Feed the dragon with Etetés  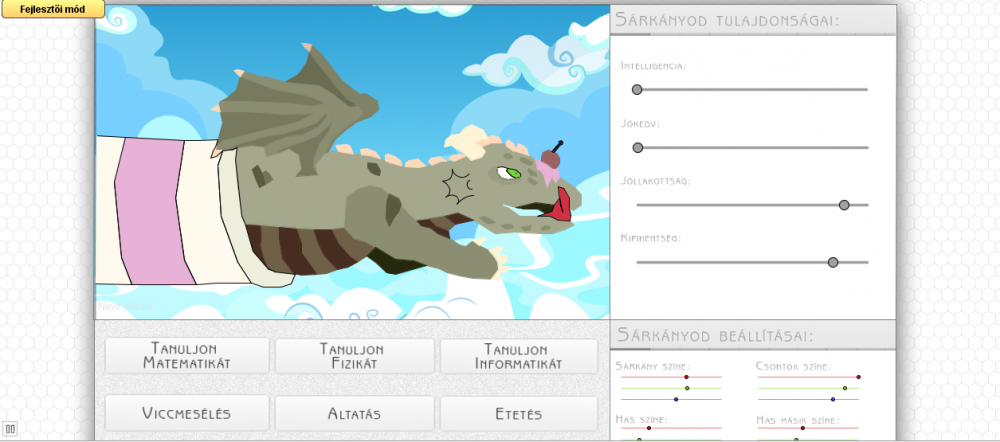tap(518, 413)
